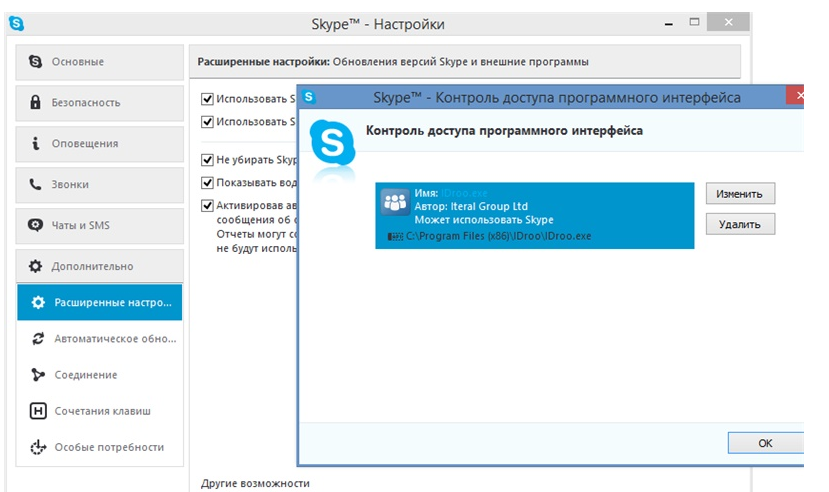
Task: Select Расширенные настройки sub-item
Action: pyautogui.click(x=99, y=302)
